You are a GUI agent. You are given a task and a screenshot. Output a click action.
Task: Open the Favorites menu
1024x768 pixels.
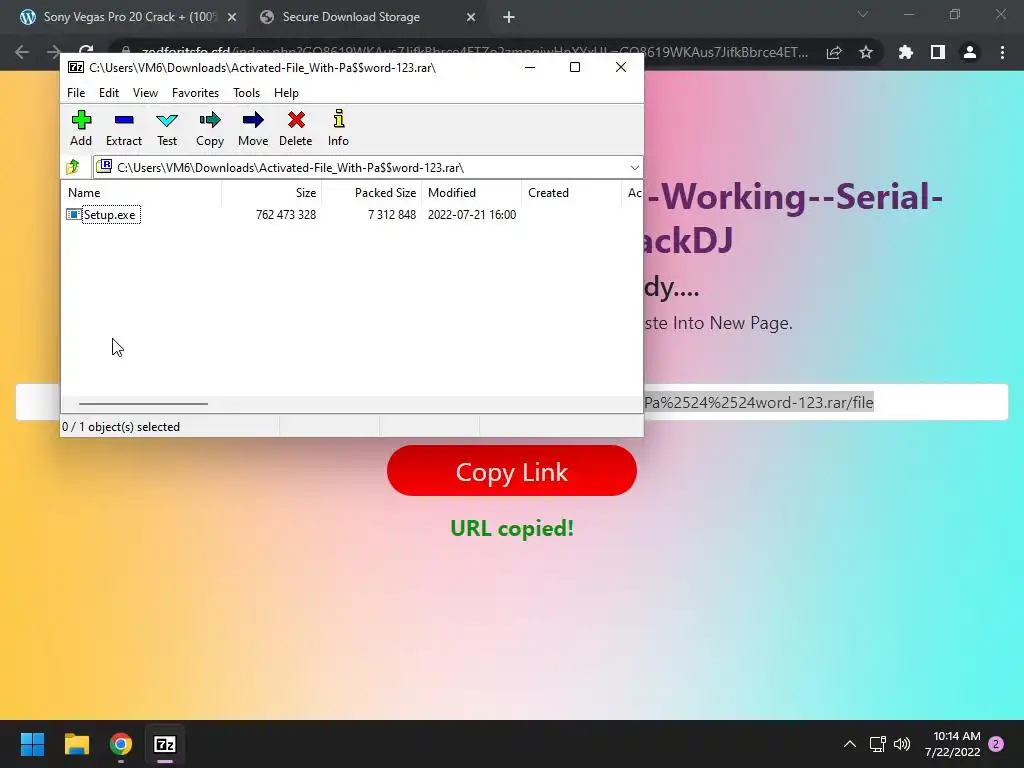pyautogui.click(x=195, y=93)
